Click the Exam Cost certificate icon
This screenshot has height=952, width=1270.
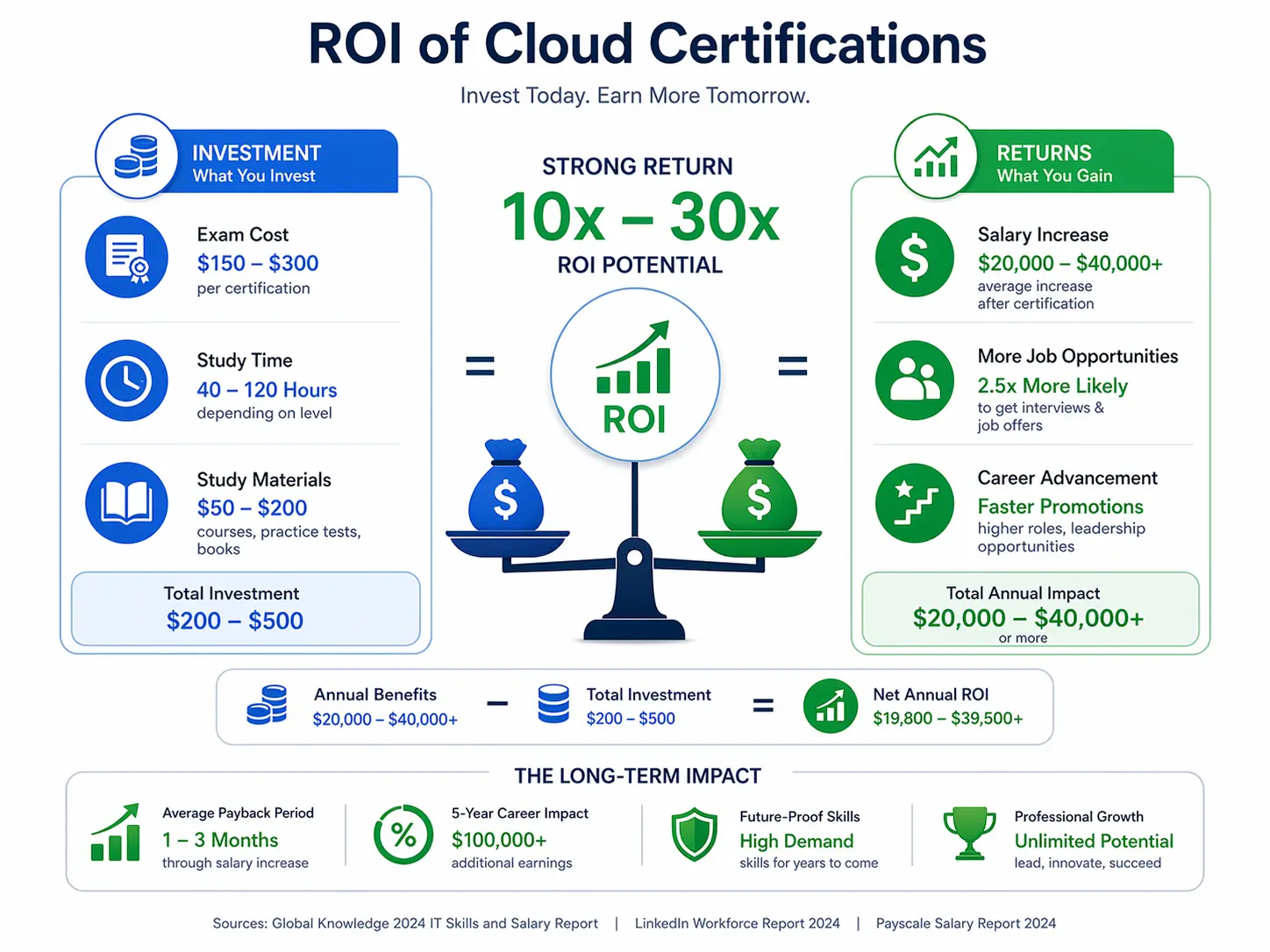[x=126, y=257]
